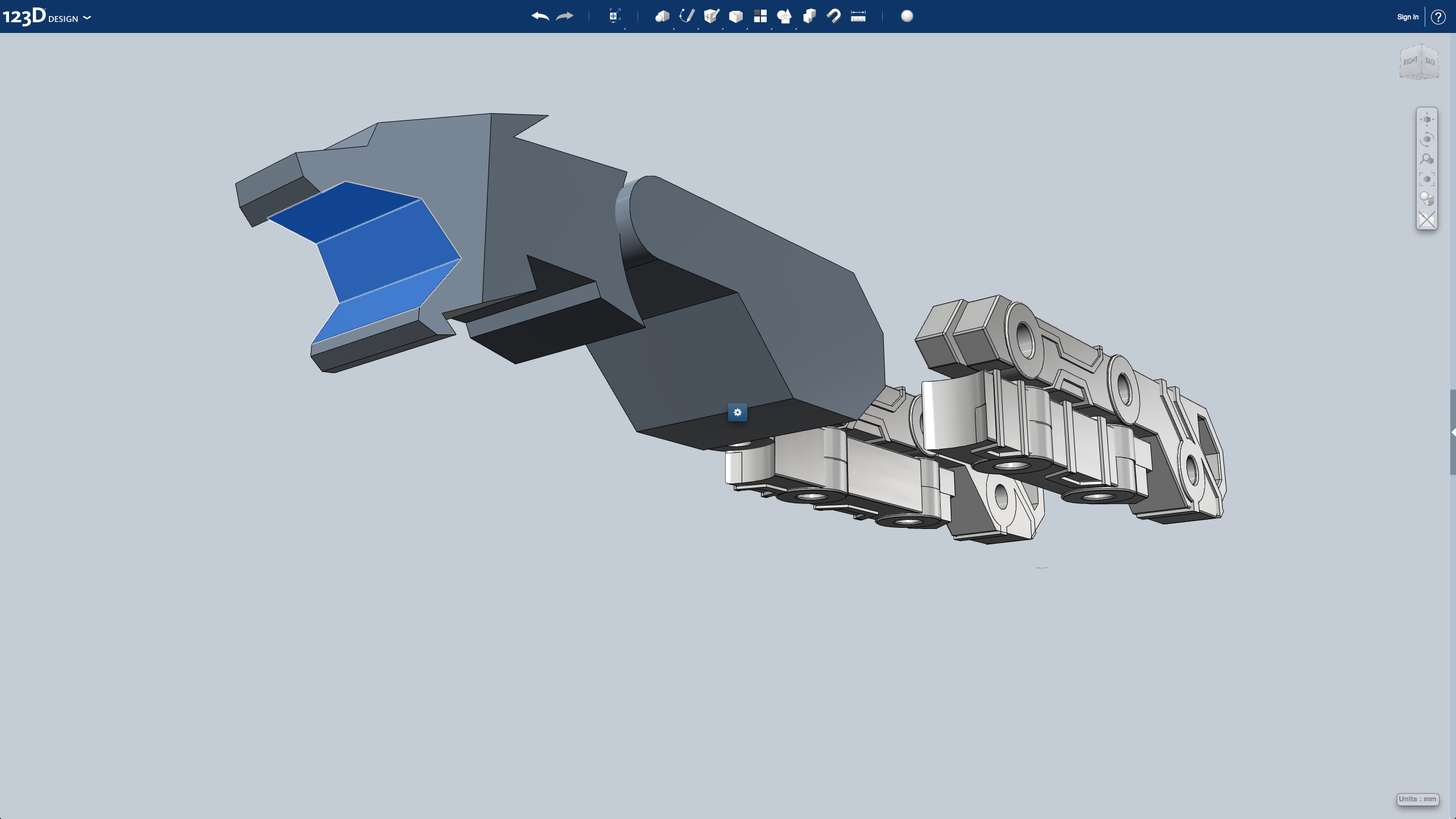Click the Undo arrow in the toolbar

point(539,16)
